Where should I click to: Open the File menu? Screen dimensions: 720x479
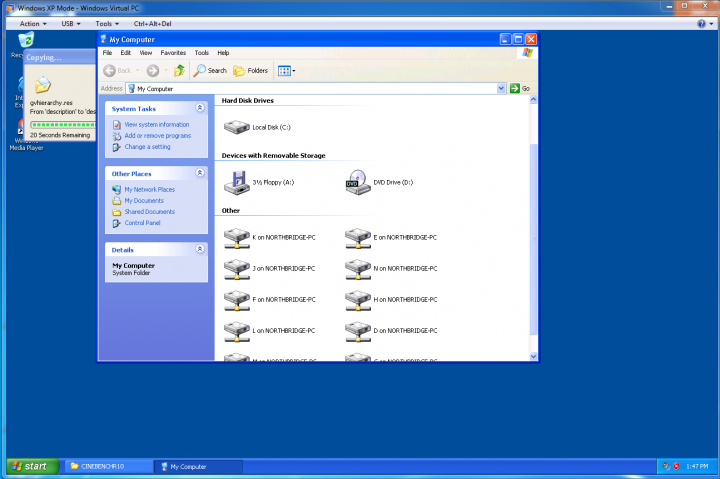107,53
